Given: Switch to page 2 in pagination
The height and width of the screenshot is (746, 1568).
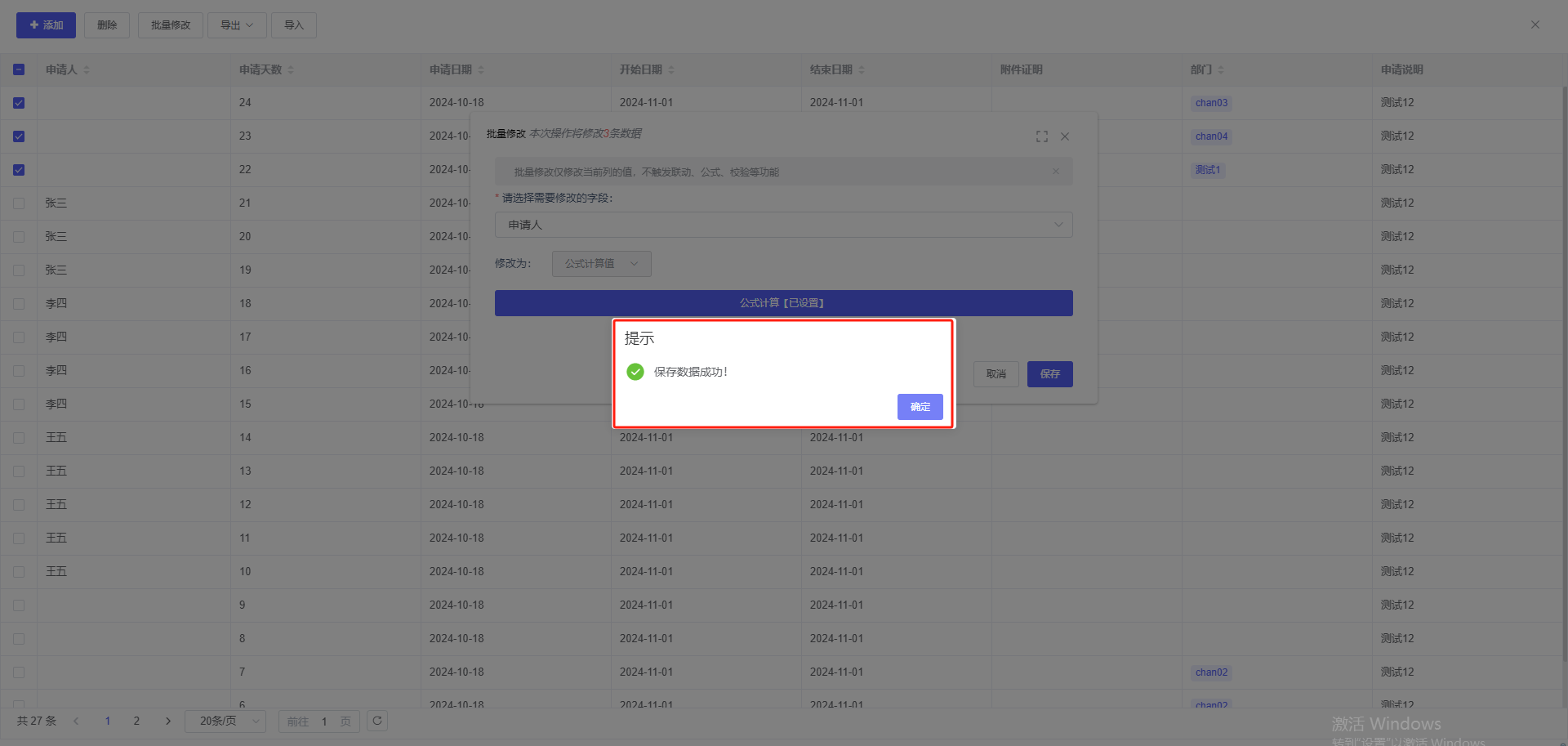Looking at the screenshot, I should coord(136,721).
